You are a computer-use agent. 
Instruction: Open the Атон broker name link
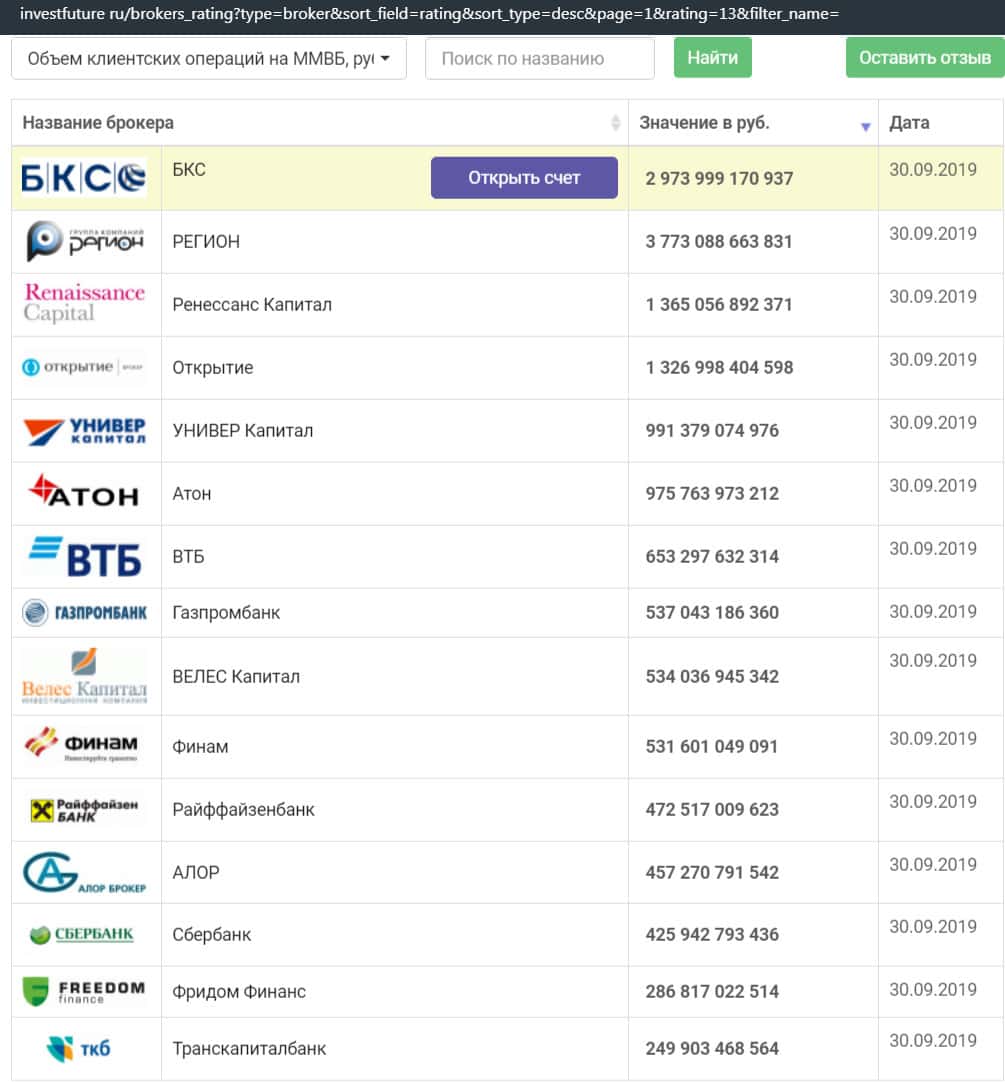[x=192, y=493]
